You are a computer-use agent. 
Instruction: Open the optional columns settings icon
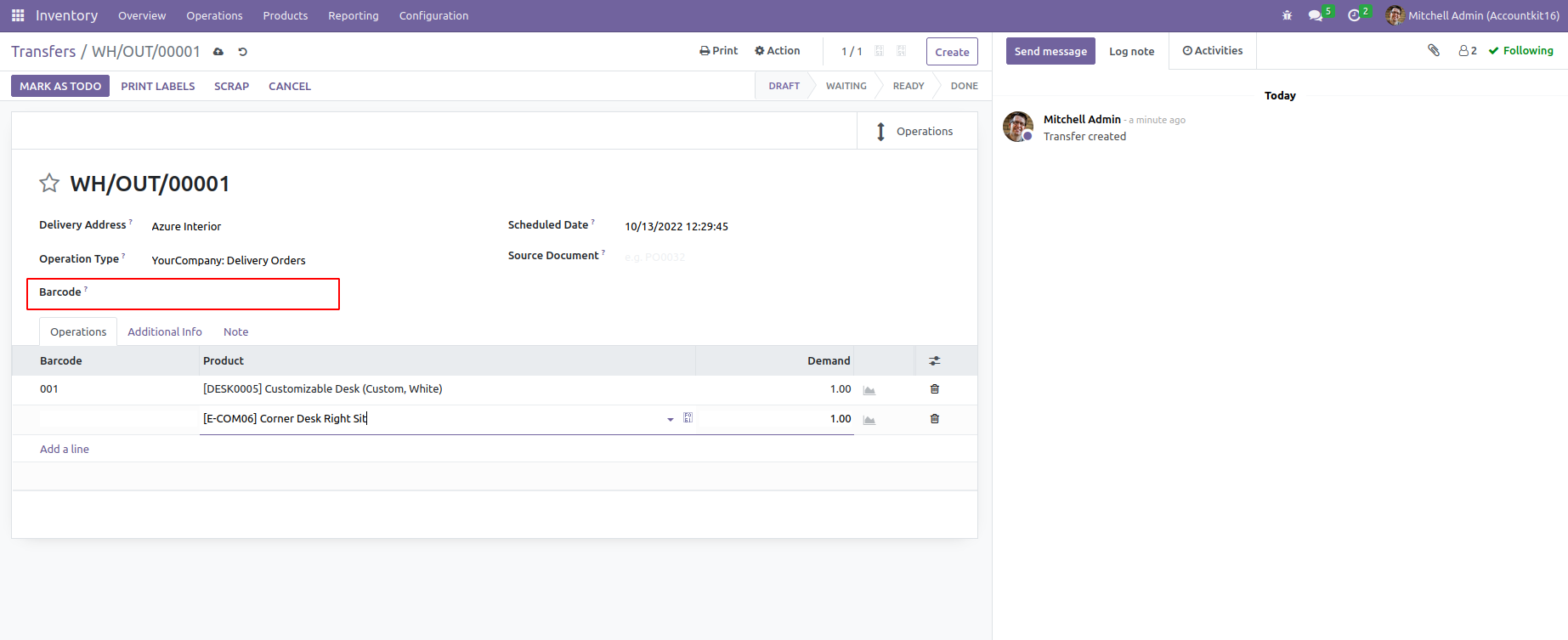[x=935, y=361]
